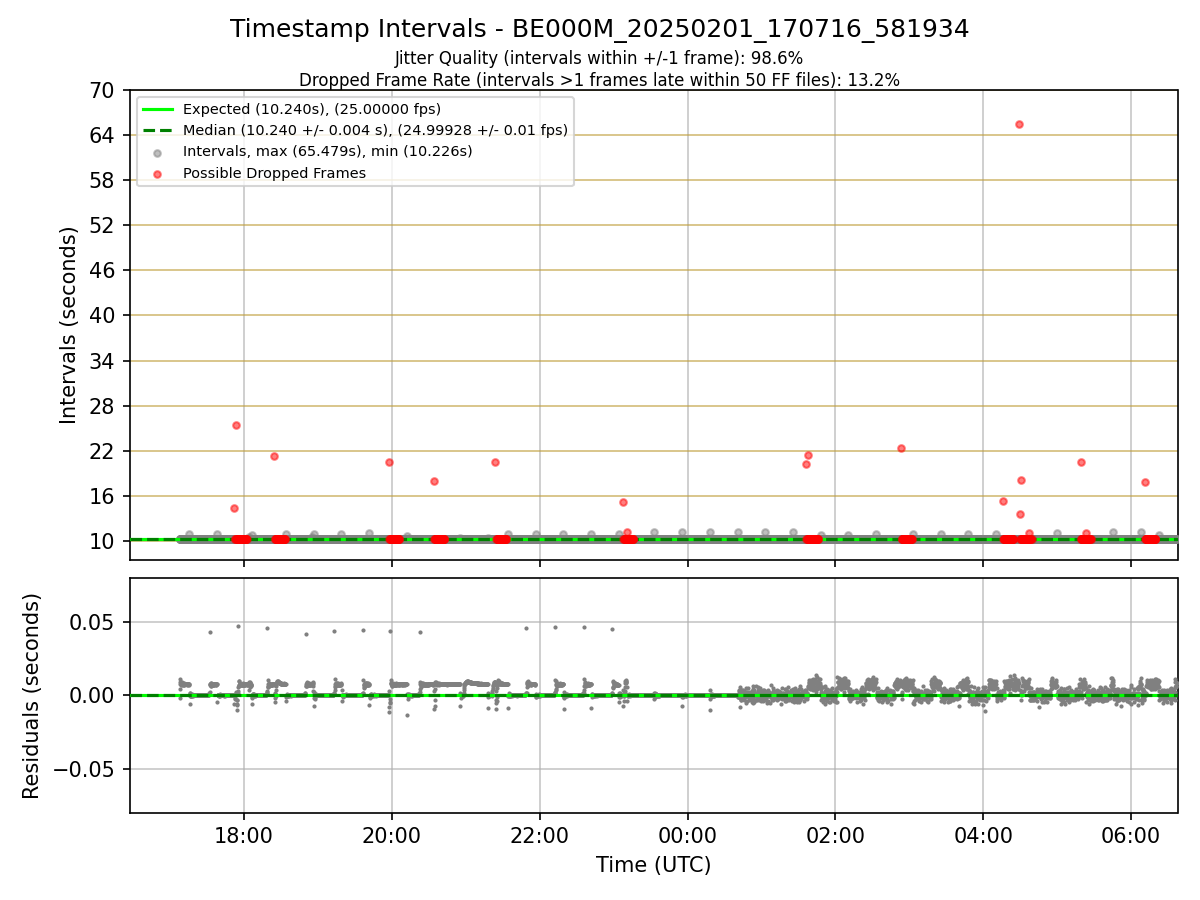Click the residual outlier dot near 0.05 at 18:00
The height and width of the screenshot is (900, 1200).
[238, 626]
